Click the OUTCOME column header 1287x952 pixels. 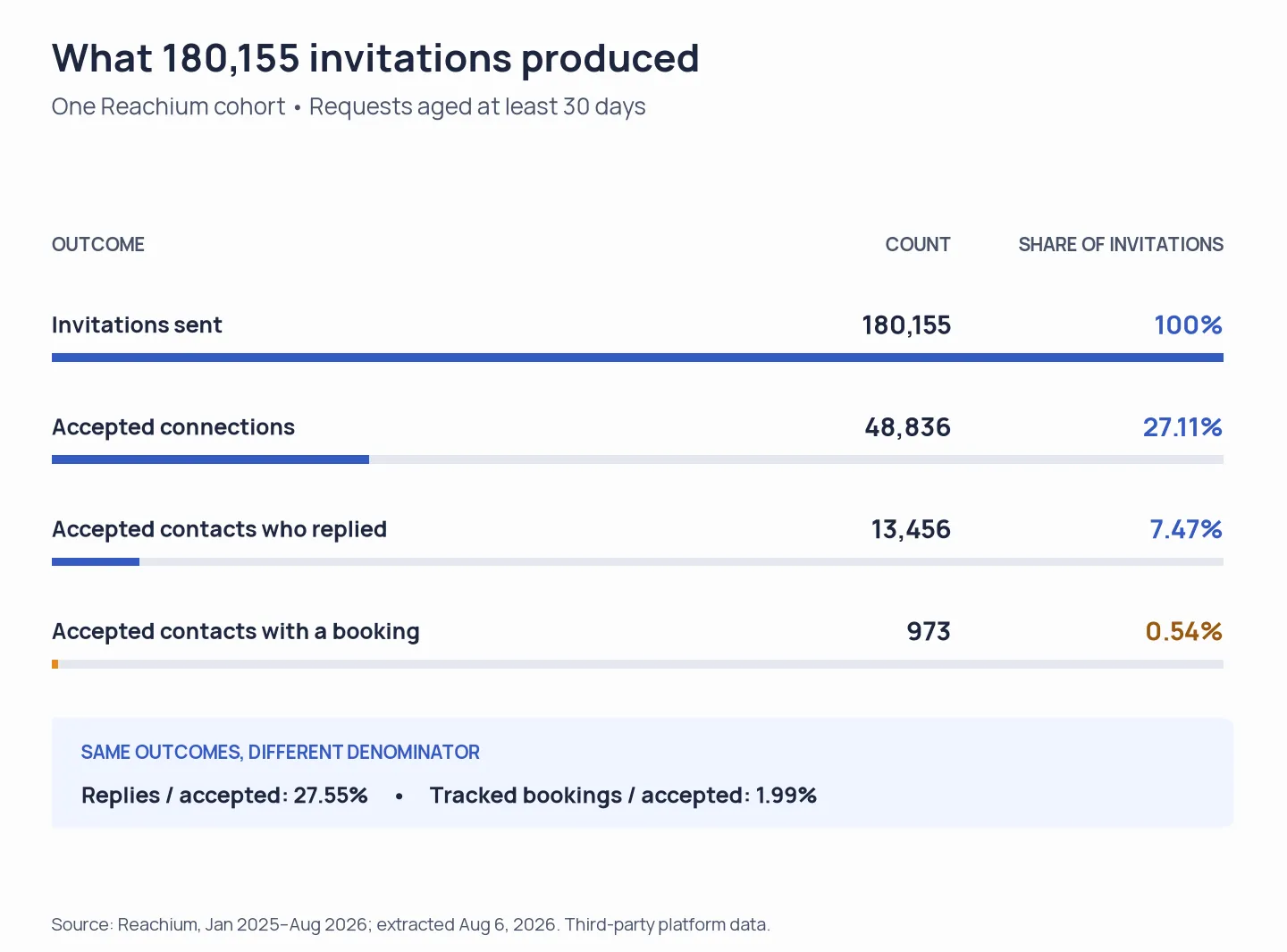coord(98,244)
